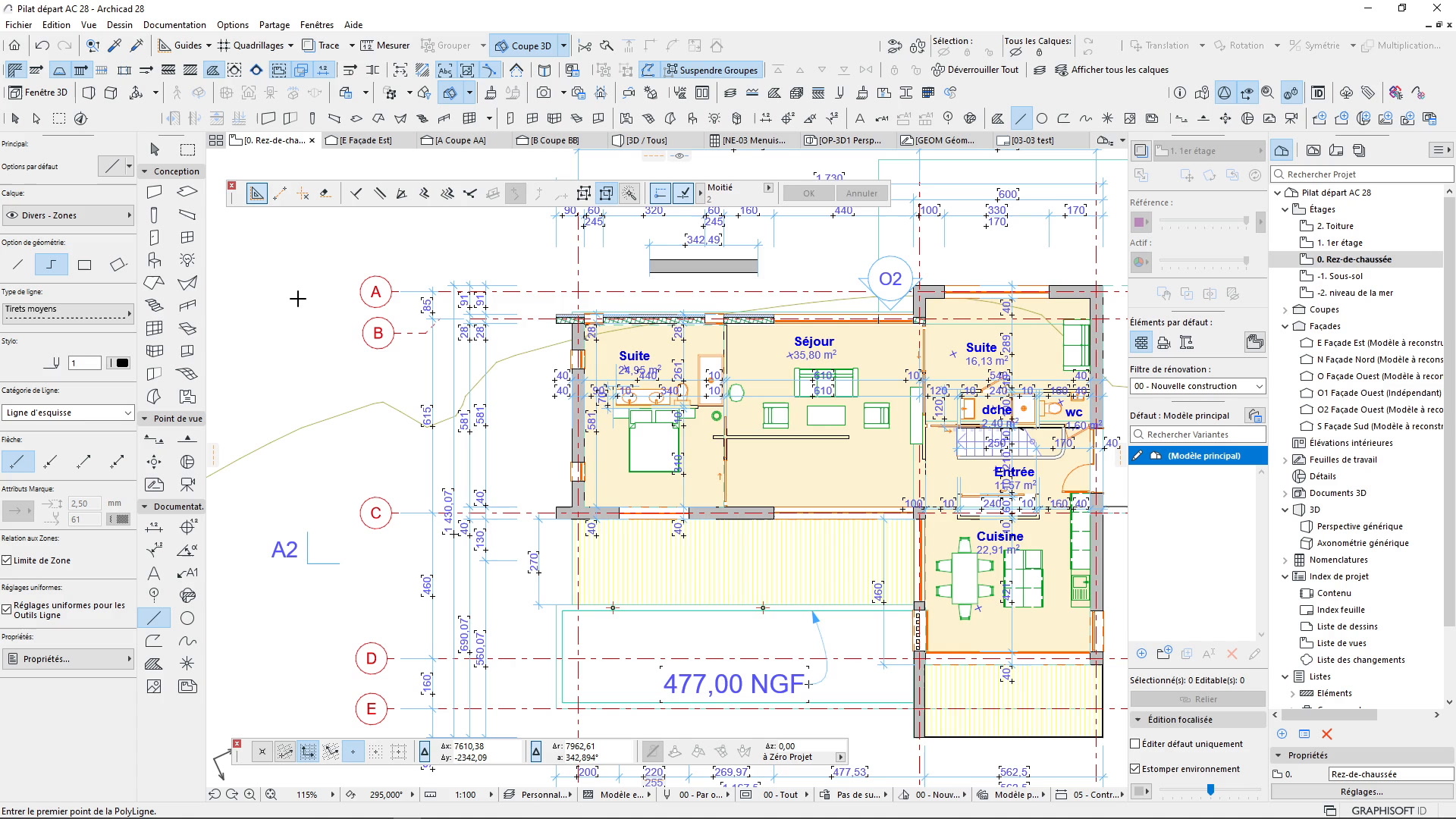1456x819 pixels.
Task: Select the polyline geometry option
Action: pyautogui.click(x=51, y=265)
